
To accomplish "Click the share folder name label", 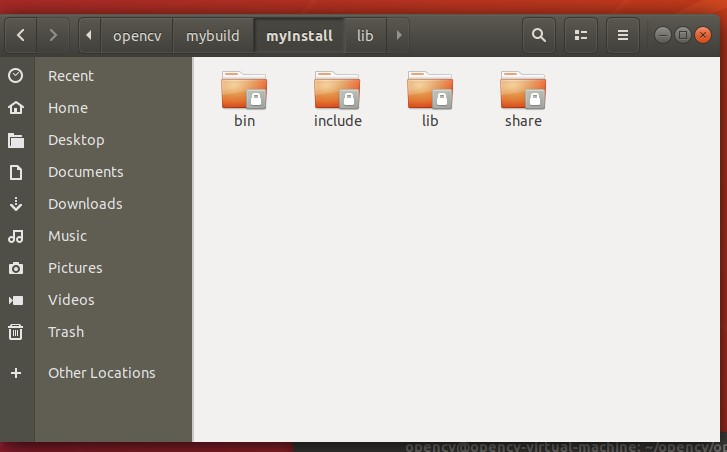I will pos(523,121).
